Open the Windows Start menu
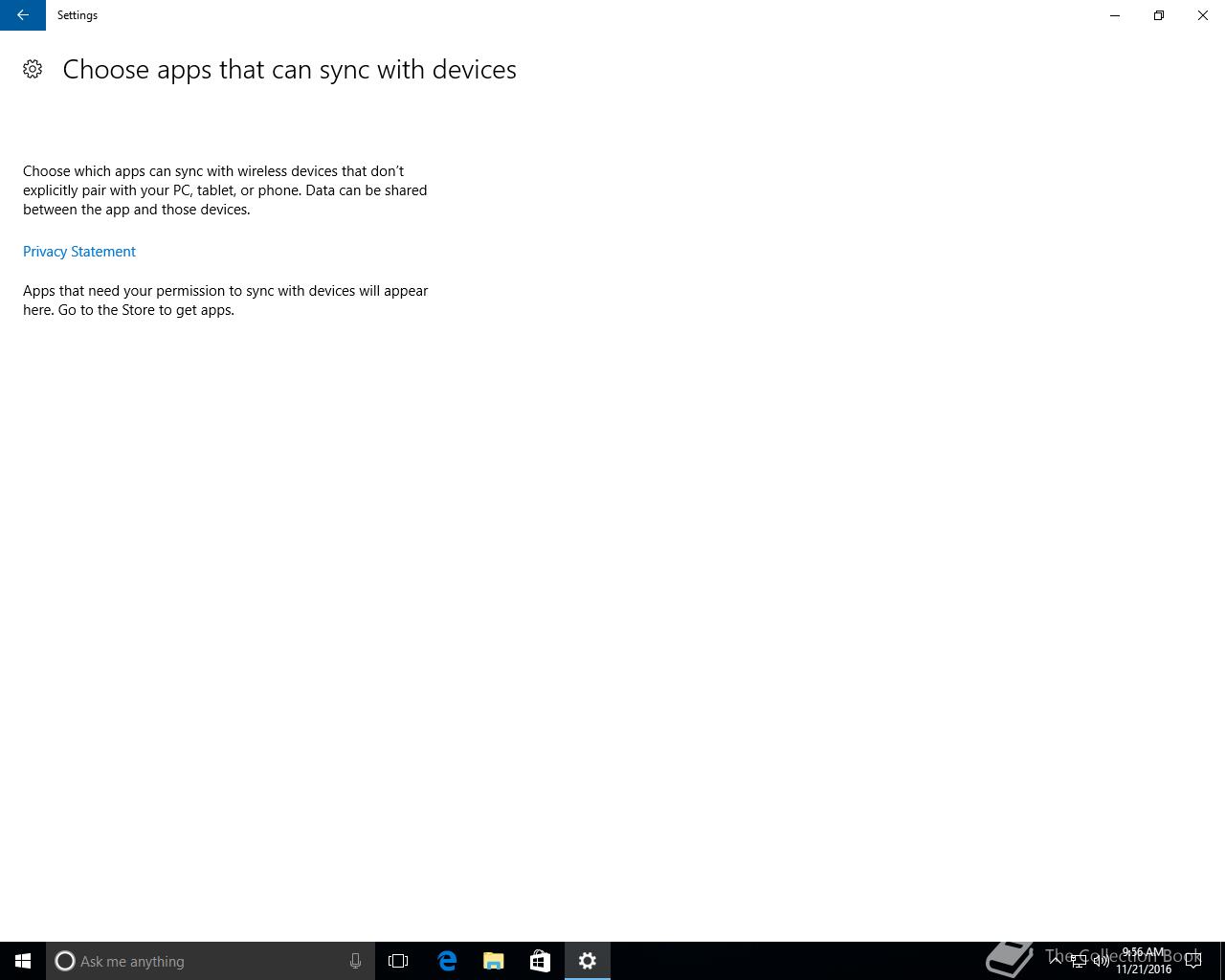Image resolution: width=1225 pixels, height=980 pixels. (x=23, y=961)
